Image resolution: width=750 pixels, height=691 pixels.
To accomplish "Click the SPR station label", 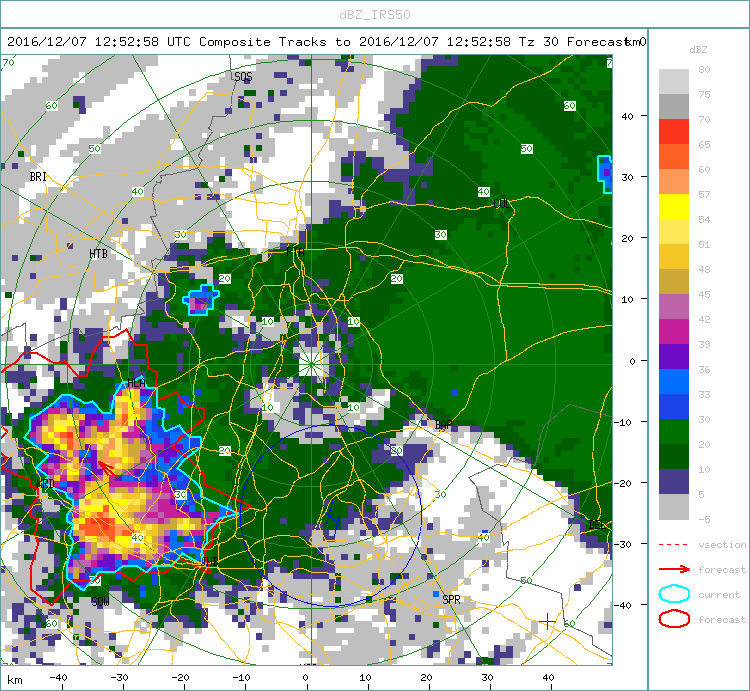I will (452, 600).
